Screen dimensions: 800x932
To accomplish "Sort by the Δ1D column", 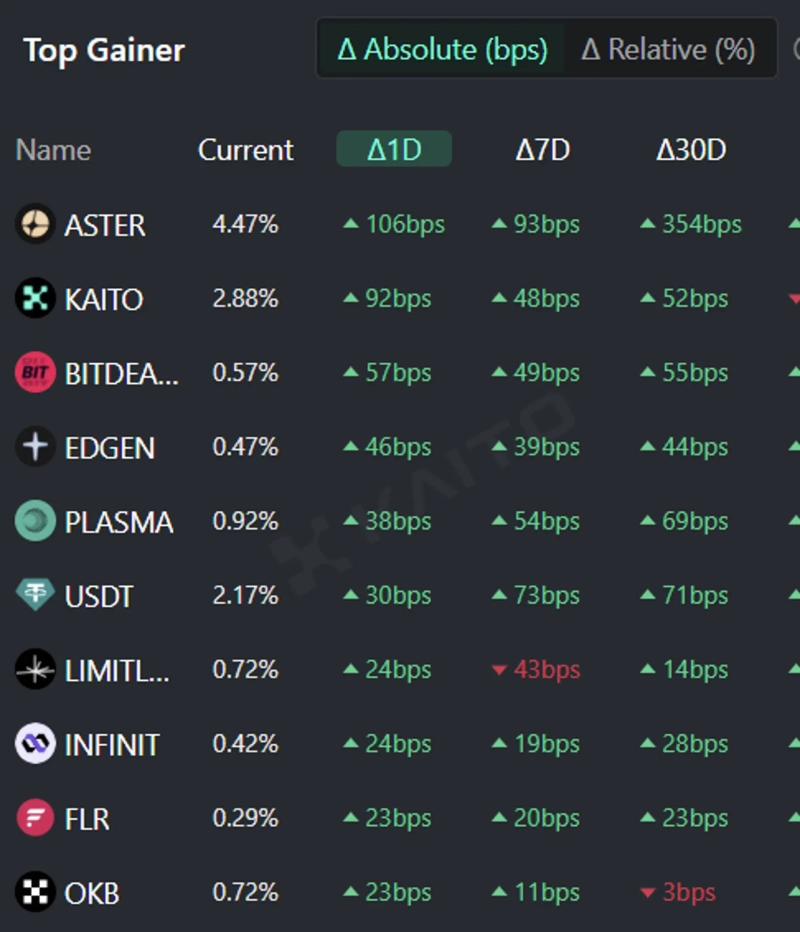I will [x=394, y=150].
